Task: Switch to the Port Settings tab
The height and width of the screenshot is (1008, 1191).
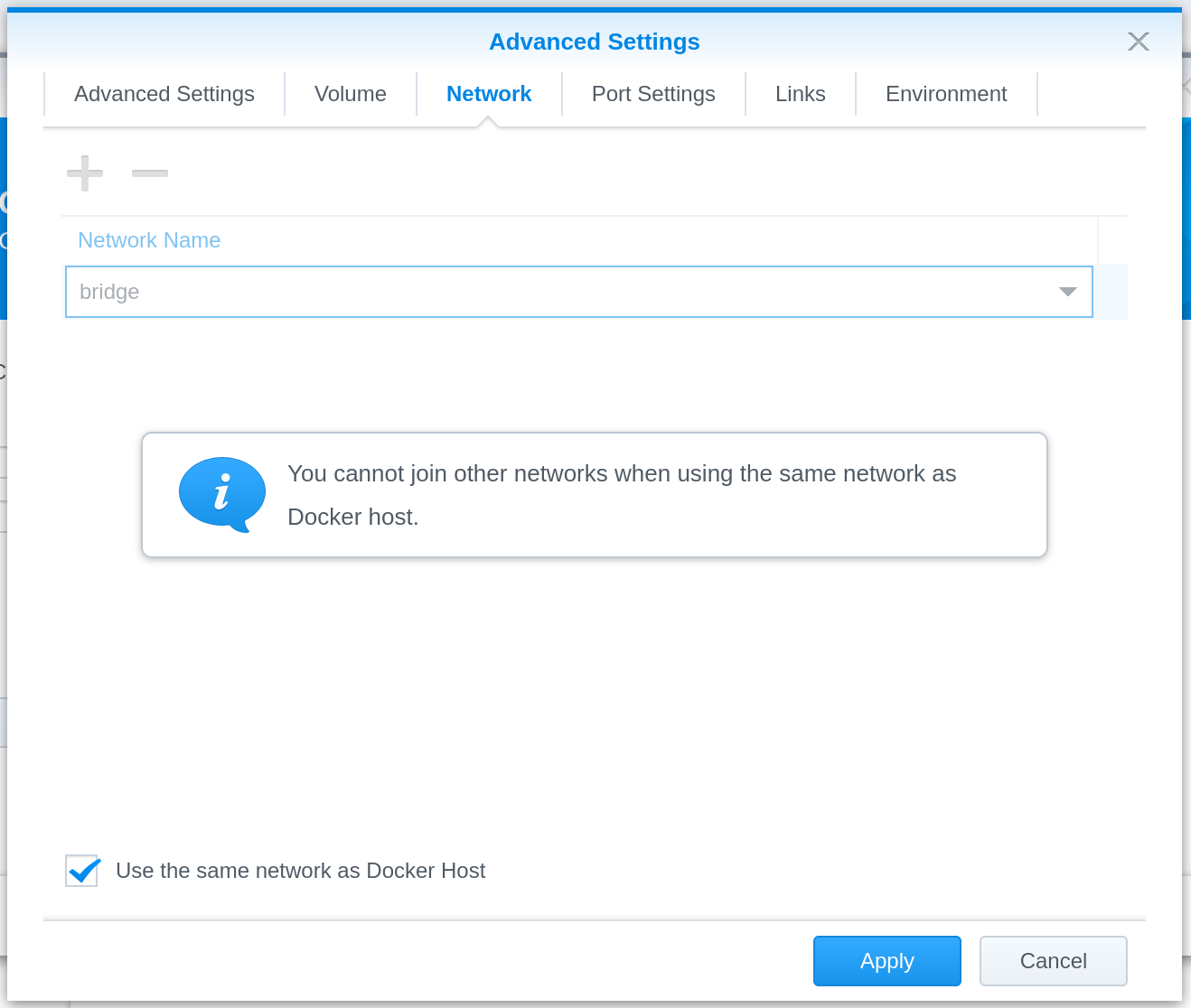Action: pyautogui.click(x=652, y=93)
